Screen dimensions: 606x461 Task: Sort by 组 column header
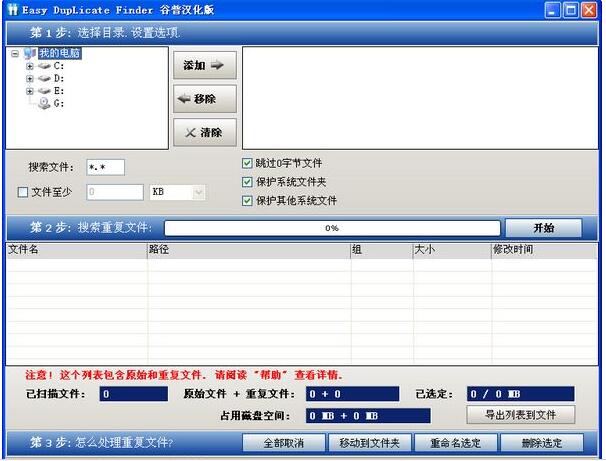[382, 250]
